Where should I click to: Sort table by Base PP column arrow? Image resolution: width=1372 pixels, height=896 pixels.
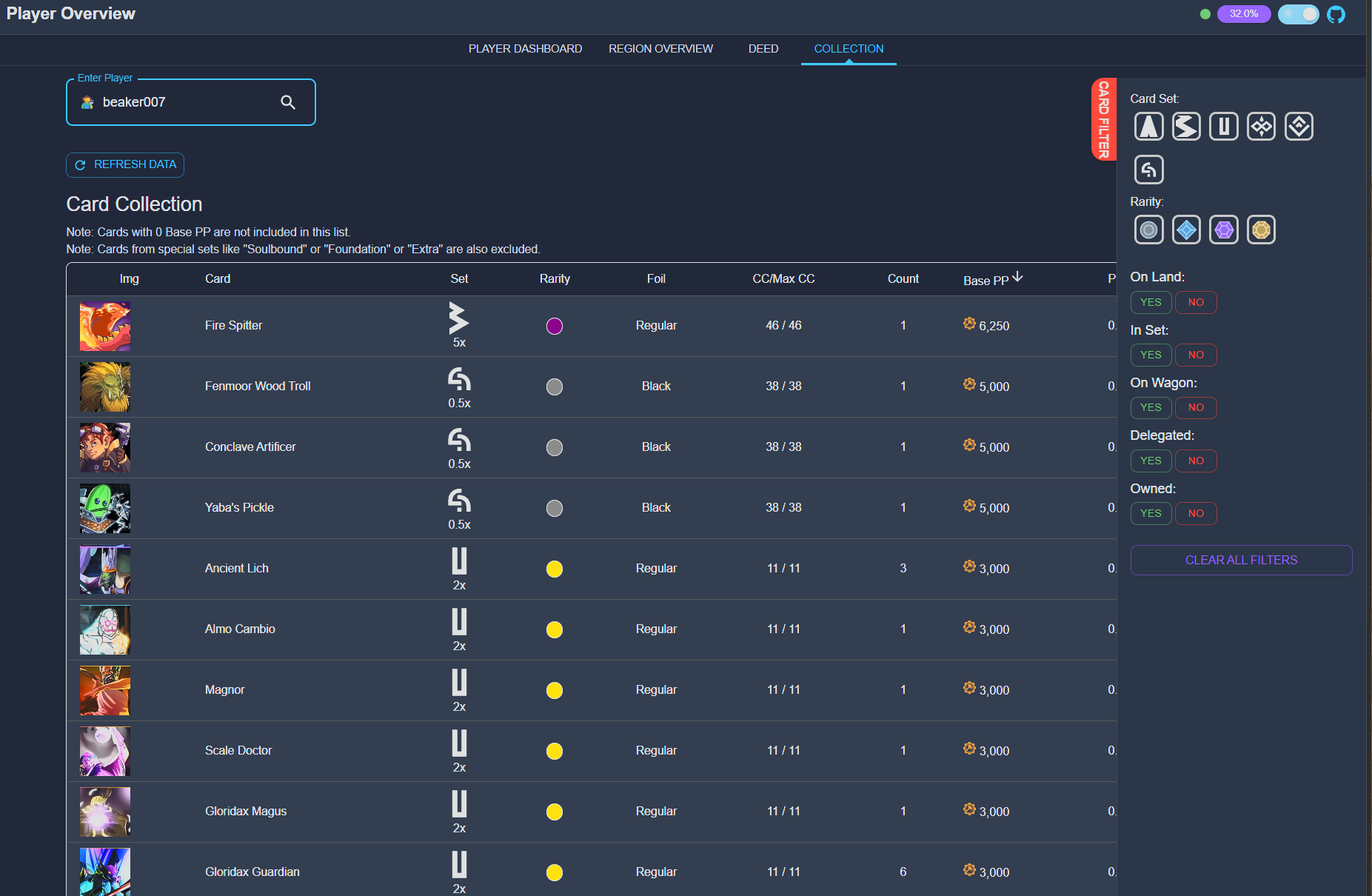[1017, 277]
